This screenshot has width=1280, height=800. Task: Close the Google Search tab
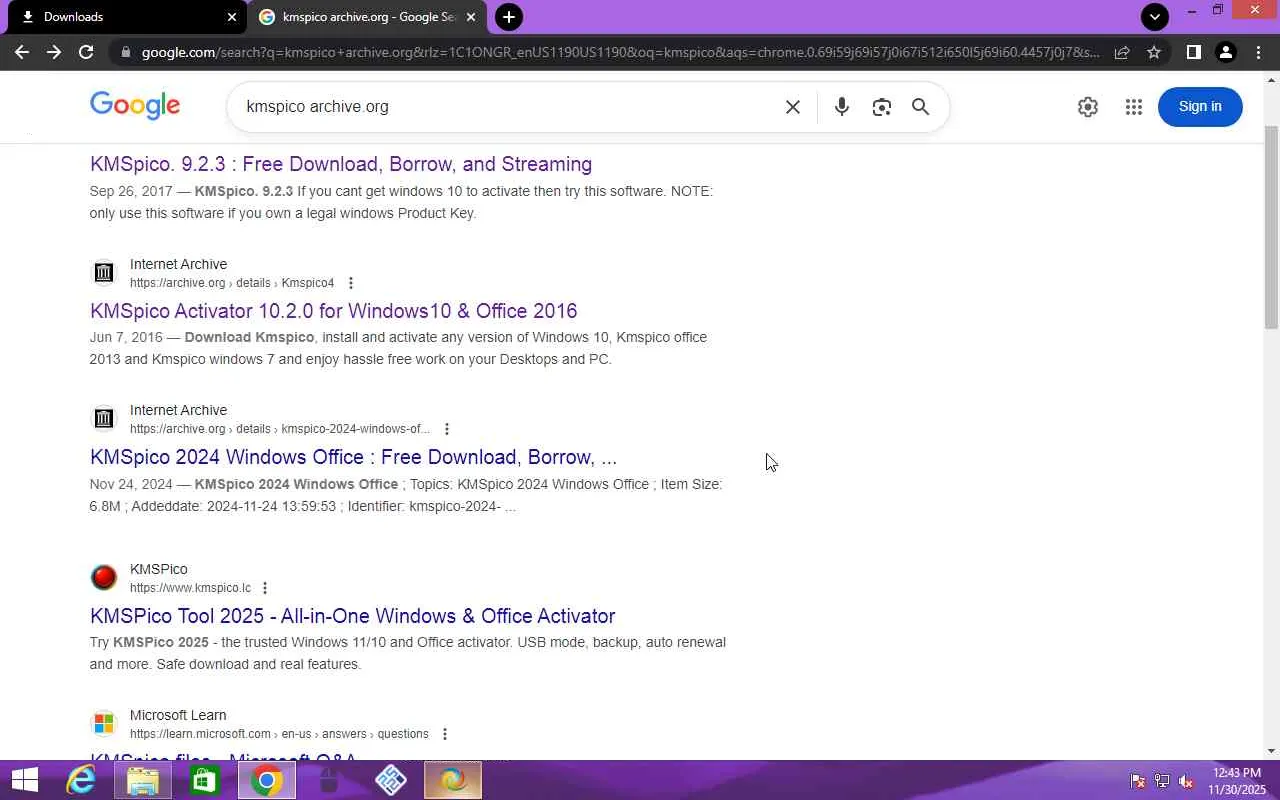[471, 17]
